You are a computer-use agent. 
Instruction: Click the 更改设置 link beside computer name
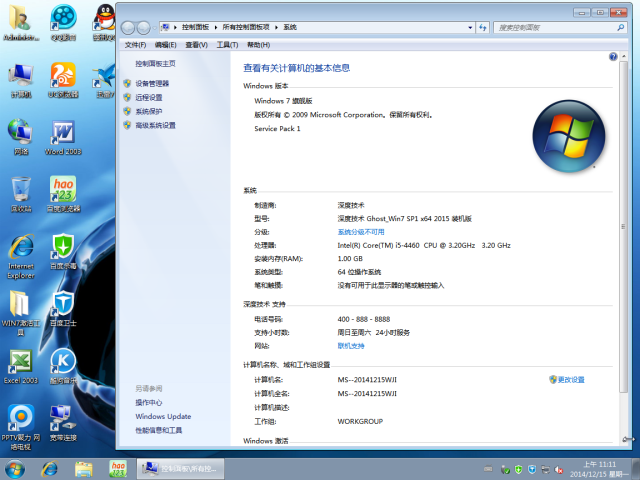click(570, 380)
